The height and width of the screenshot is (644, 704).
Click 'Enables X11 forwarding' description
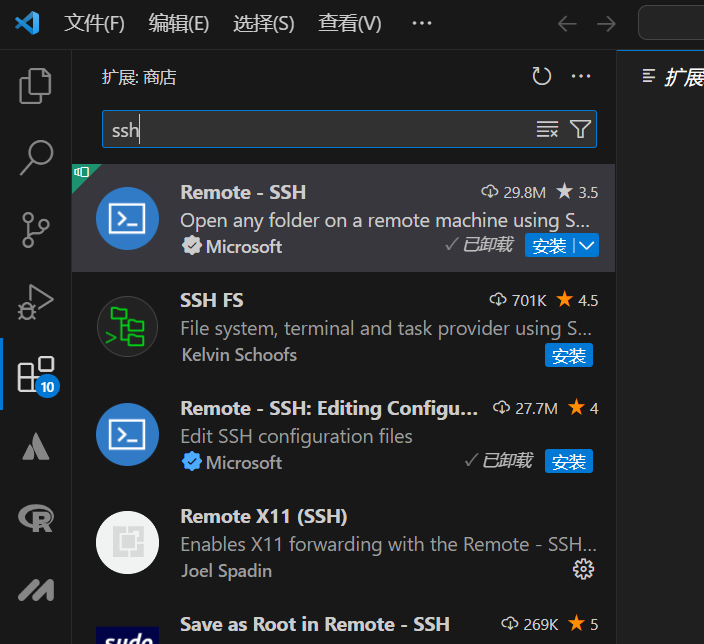point(388,544)
